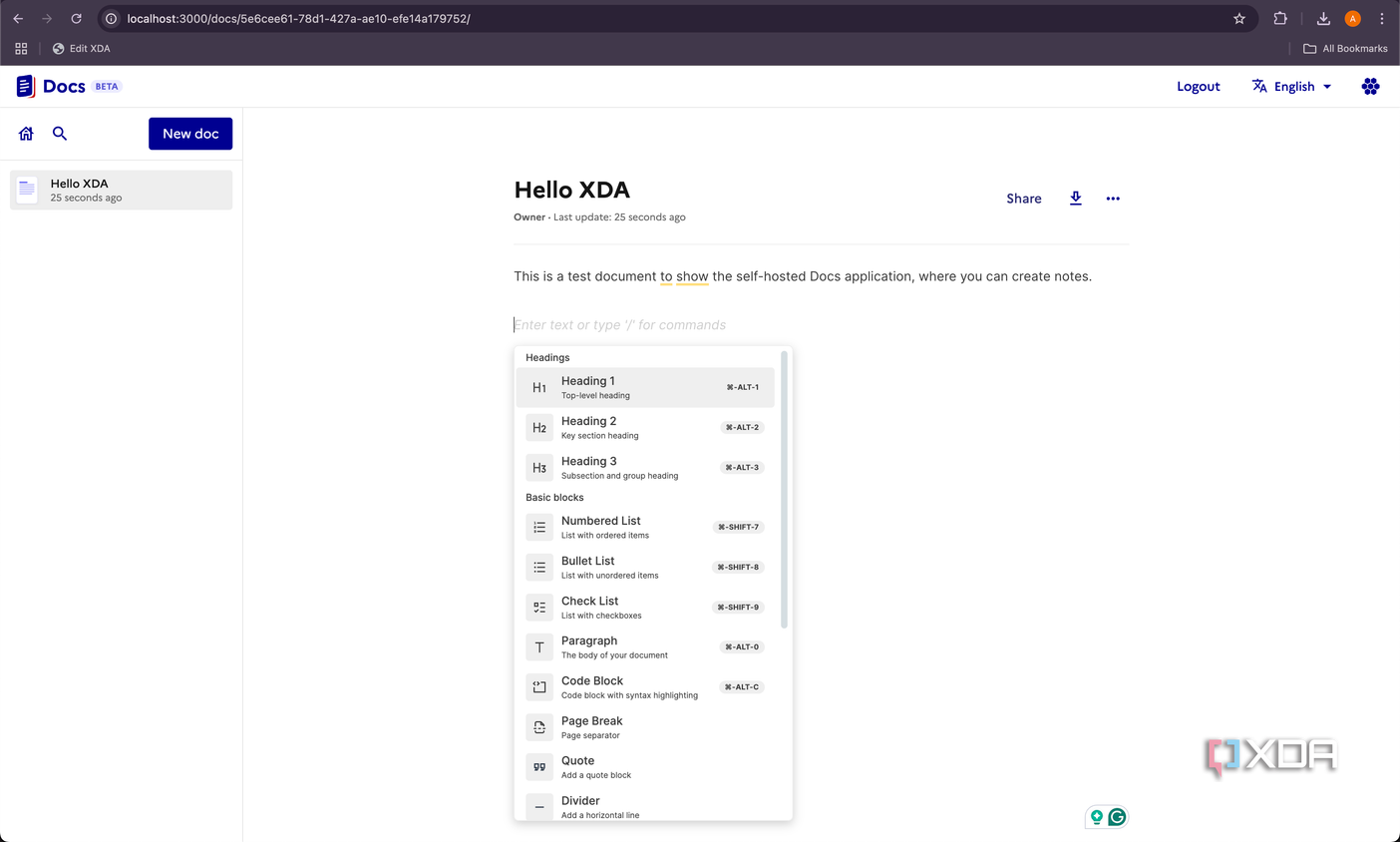Image resolution: width=1400 pixels, height=842 pixels.
Task: Go to the home page icon in sidebar
Action: pos(26,134)
